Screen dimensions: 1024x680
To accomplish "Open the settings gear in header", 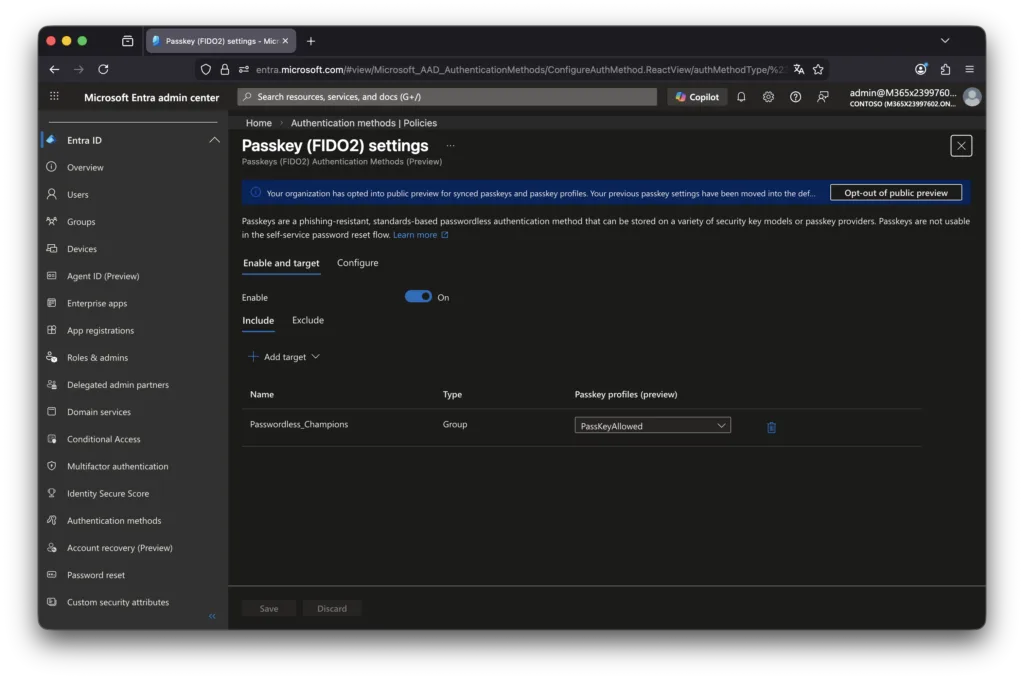I will coord(768,97).
